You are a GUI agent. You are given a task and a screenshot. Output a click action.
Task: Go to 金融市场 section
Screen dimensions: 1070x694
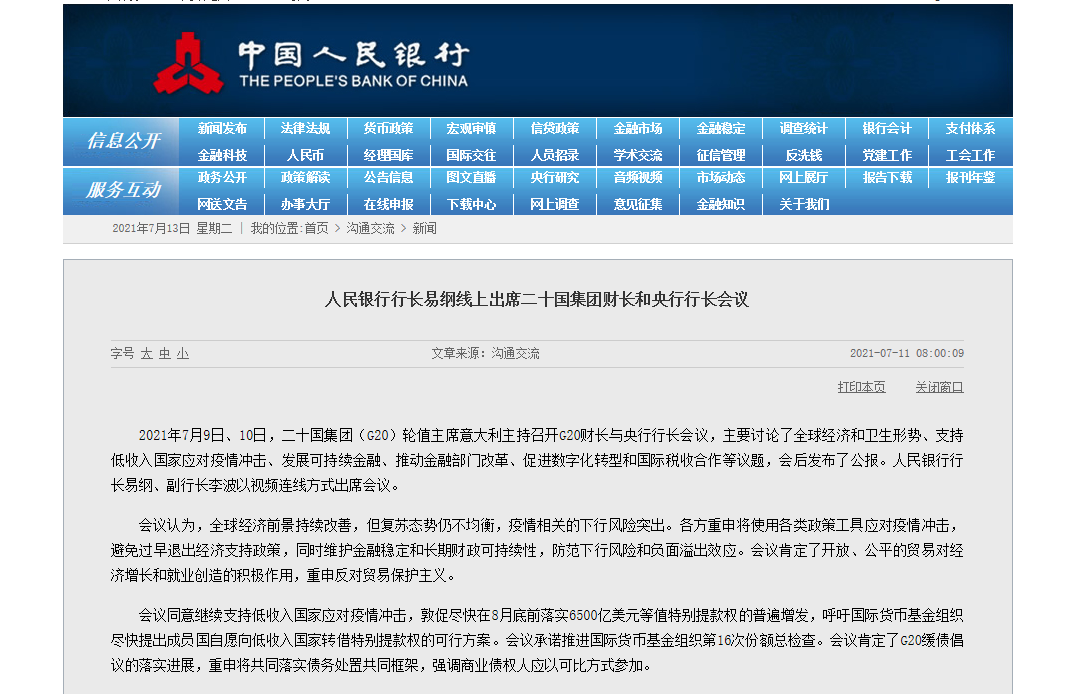pos(638,129)
